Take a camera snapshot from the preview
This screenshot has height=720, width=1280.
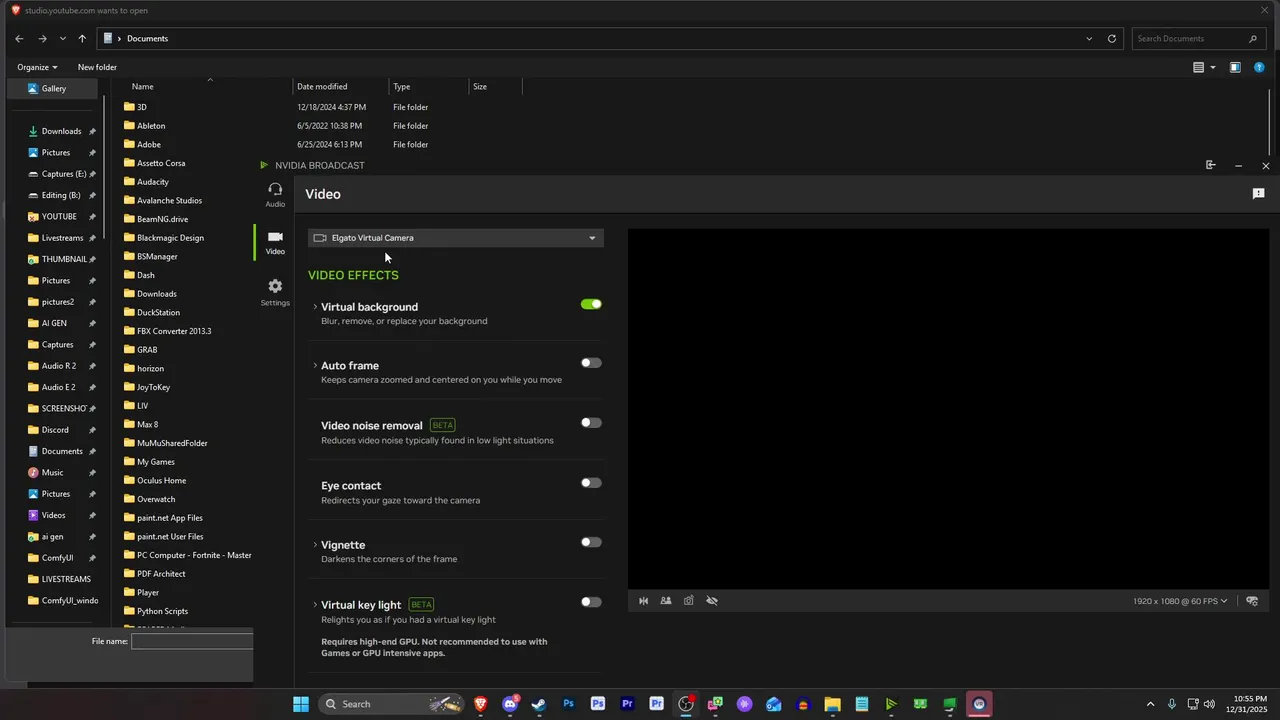(689, 601)
